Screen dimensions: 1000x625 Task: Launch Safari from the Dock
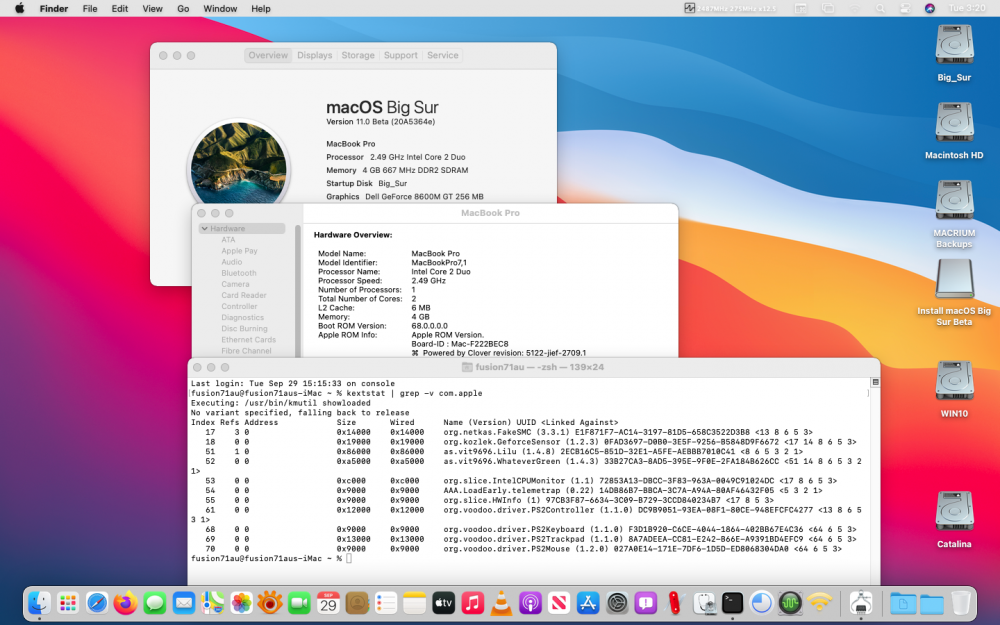pos(97,603)
